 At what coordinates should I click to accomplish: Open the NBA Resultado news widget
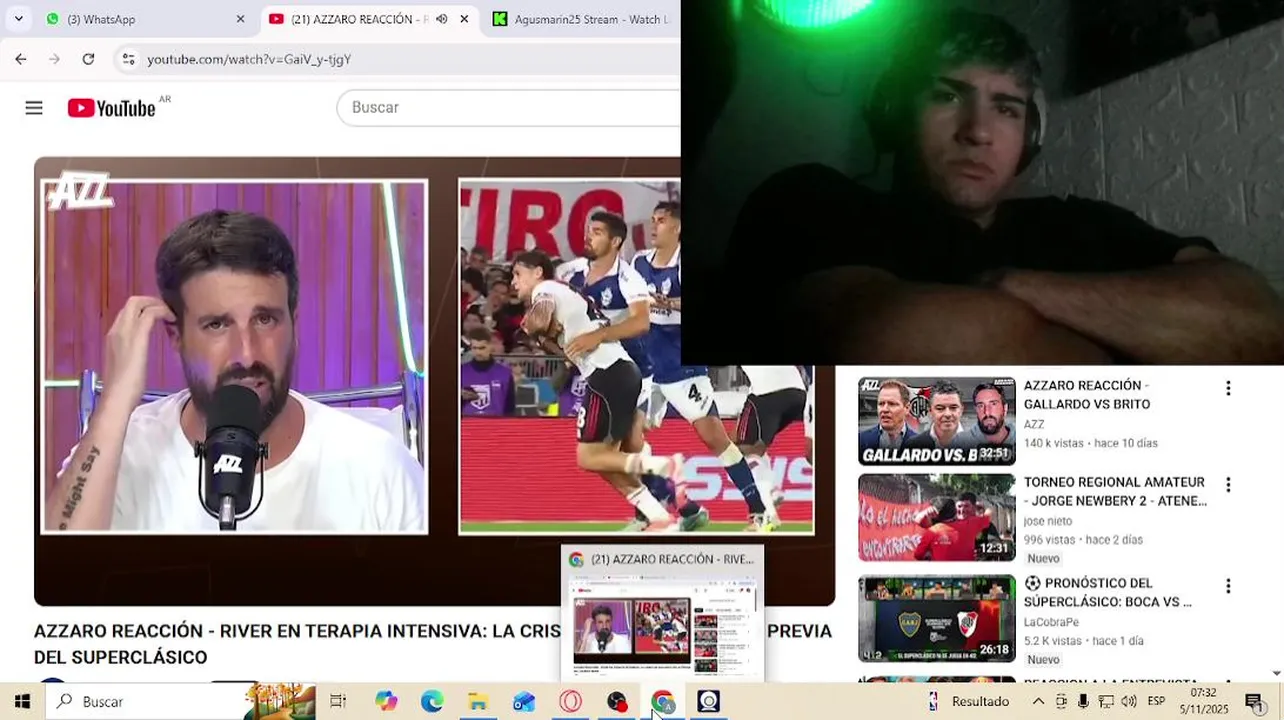[x=968, y=702]
